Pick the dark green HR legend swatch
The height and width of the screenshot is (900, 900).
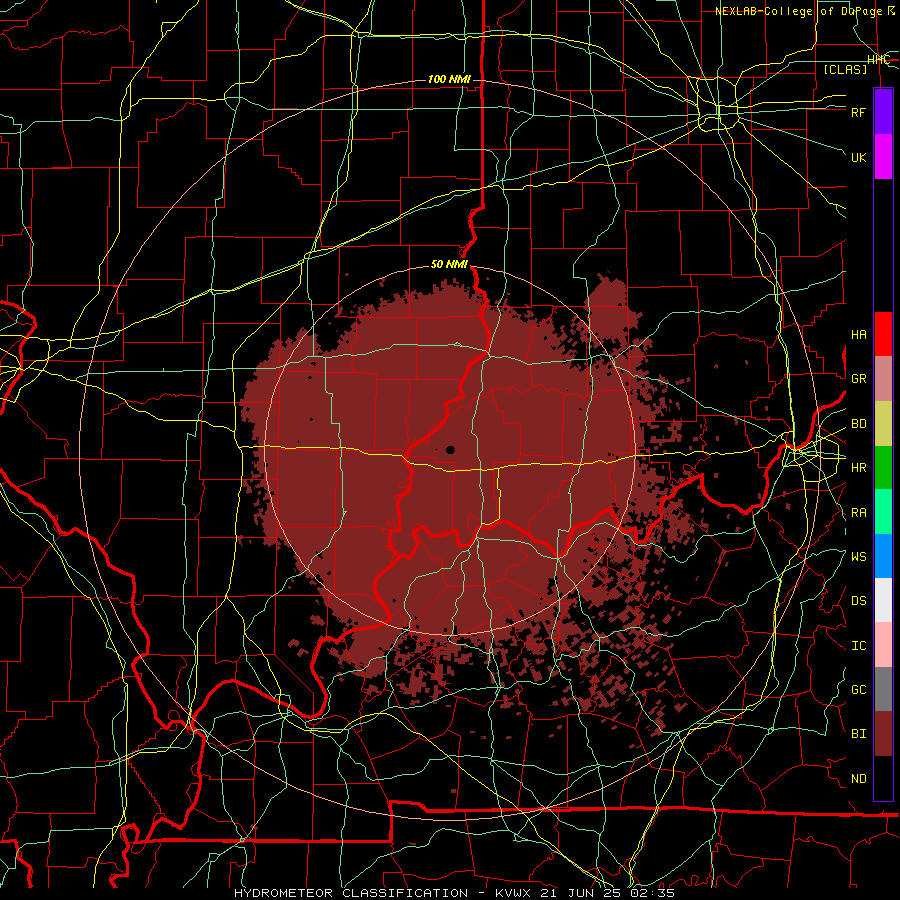click(x=883, y=468)
